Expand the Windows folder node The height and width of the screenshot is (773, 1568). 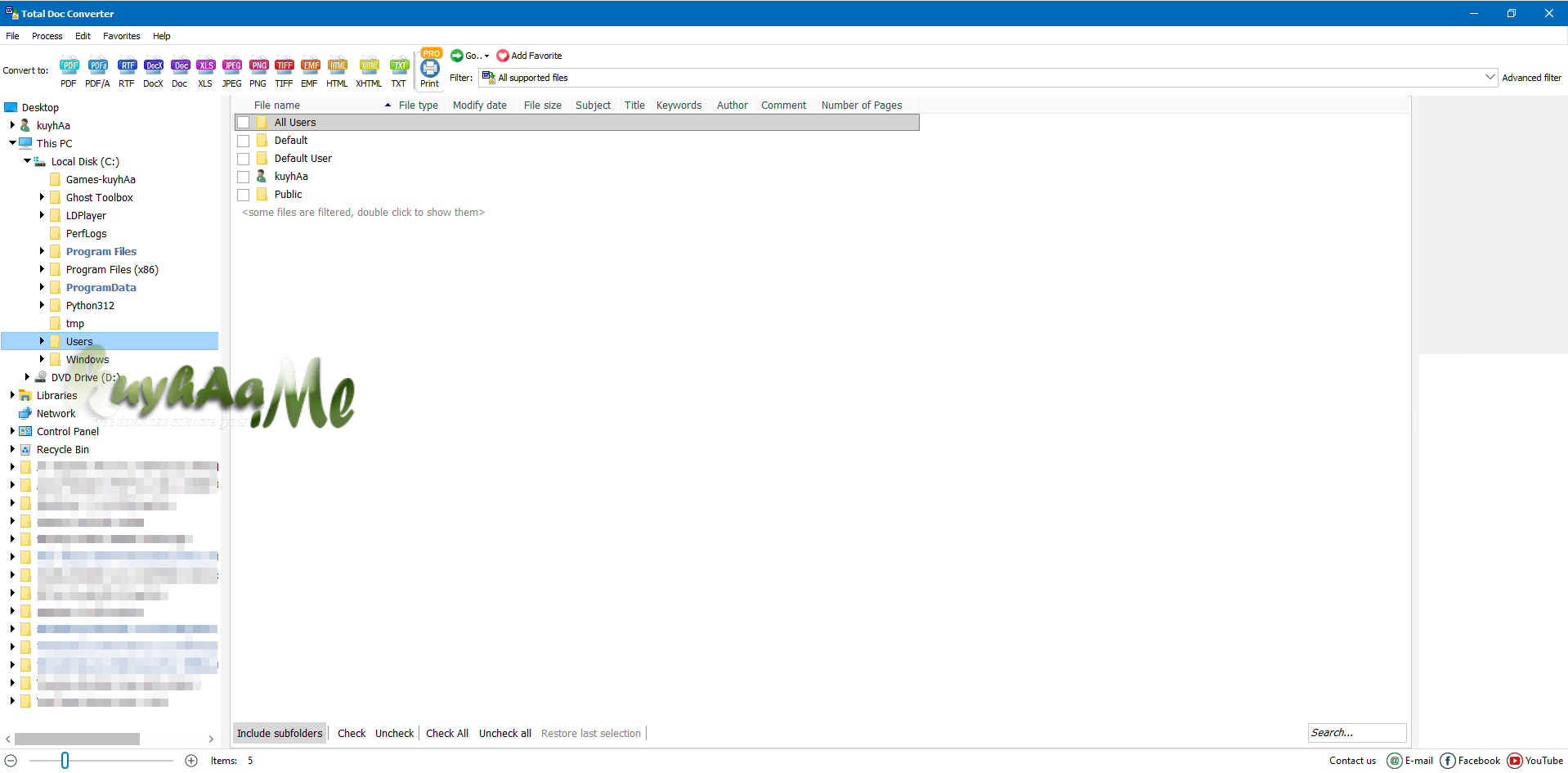[42, 359]
